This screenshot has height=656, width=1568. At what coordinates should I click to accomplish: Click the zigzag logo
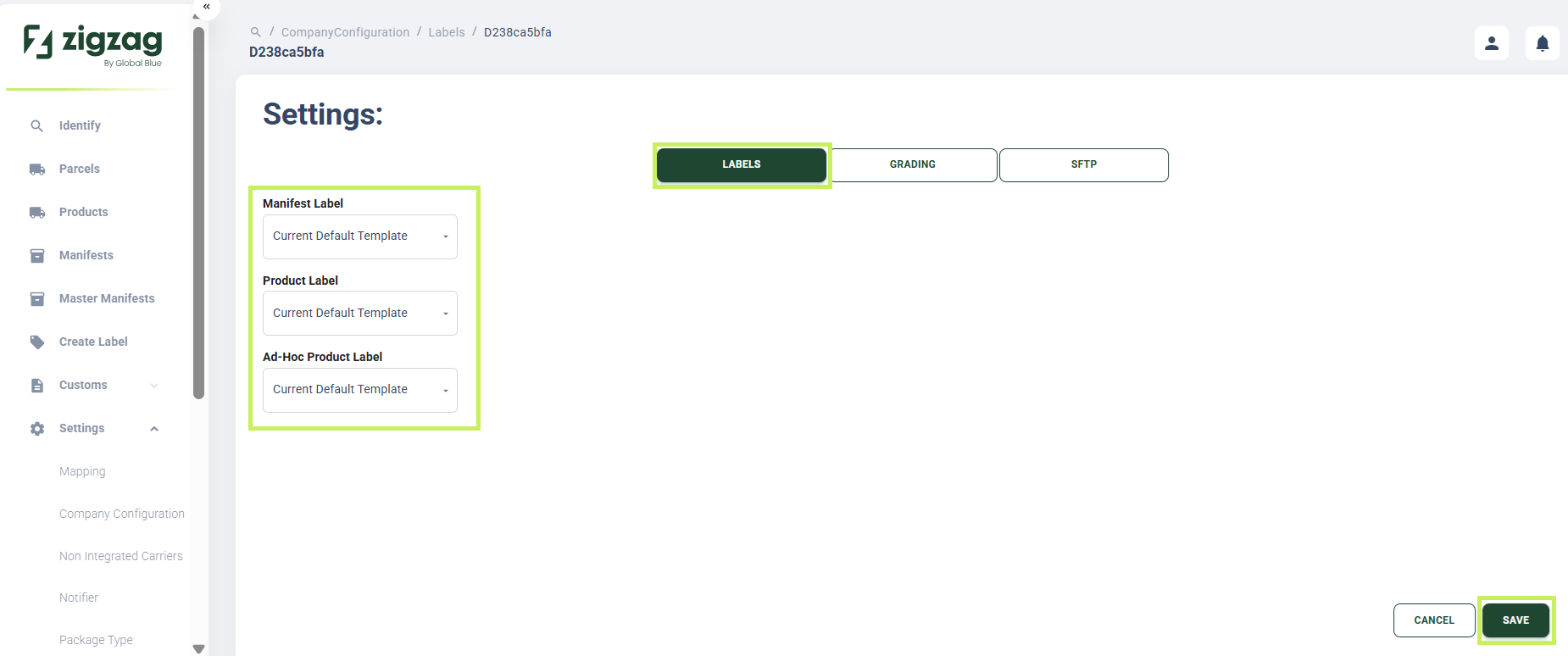point(92,44)
